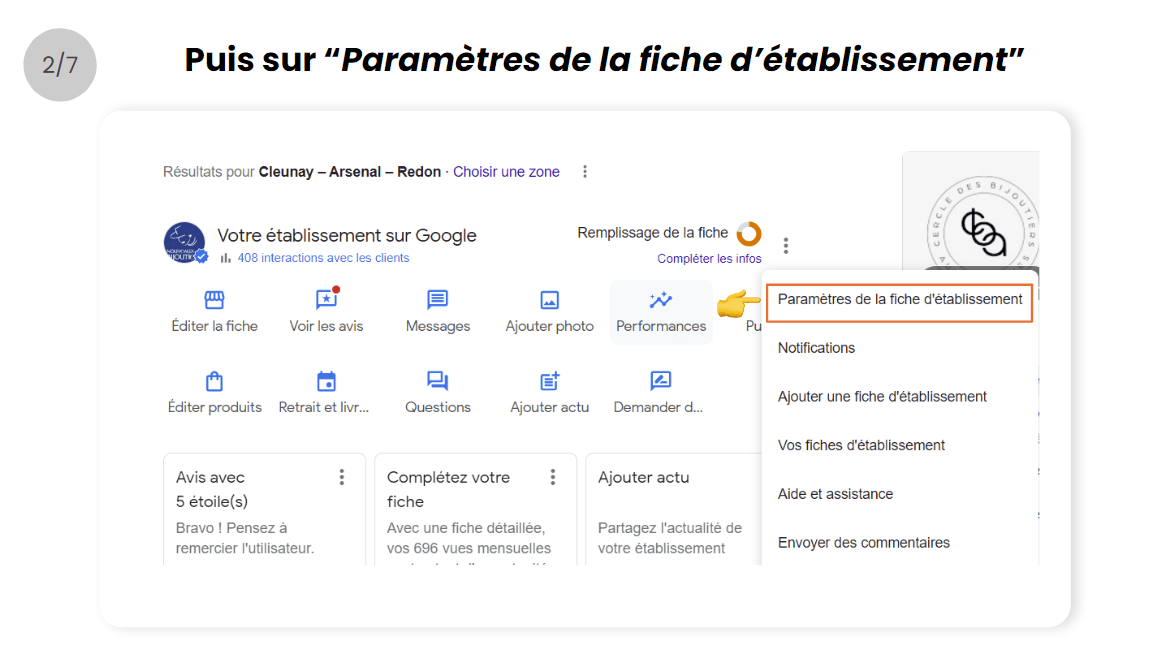Click the Complétez votre fiche card title
This screenshot has height=657, width=1166.
pos(448,489)
